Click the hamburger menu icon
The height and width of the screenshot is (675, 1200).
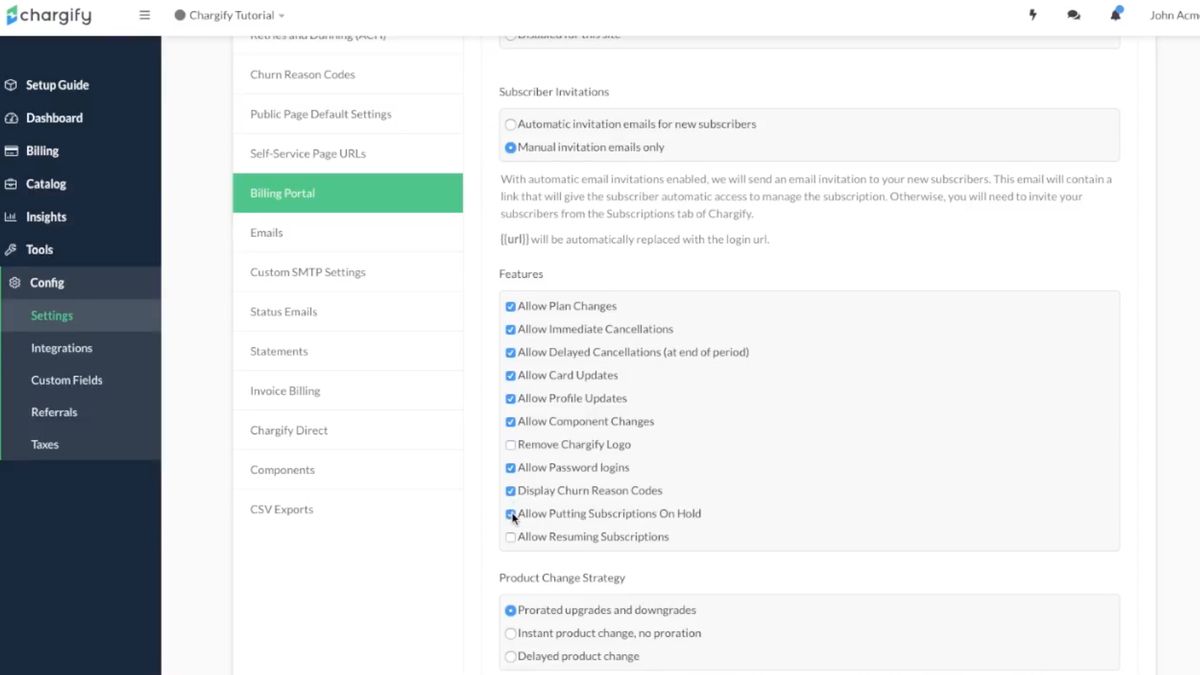point(145,15)
